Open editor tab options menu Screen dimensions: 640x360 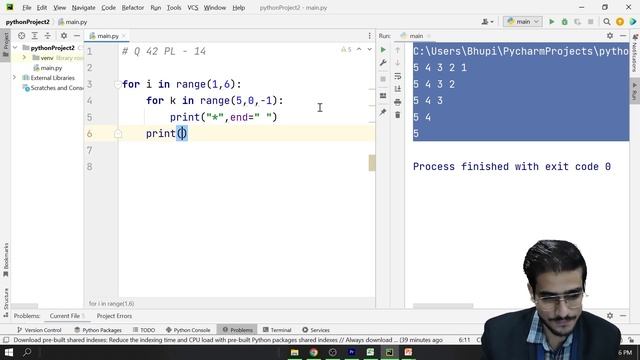(369, 36)
